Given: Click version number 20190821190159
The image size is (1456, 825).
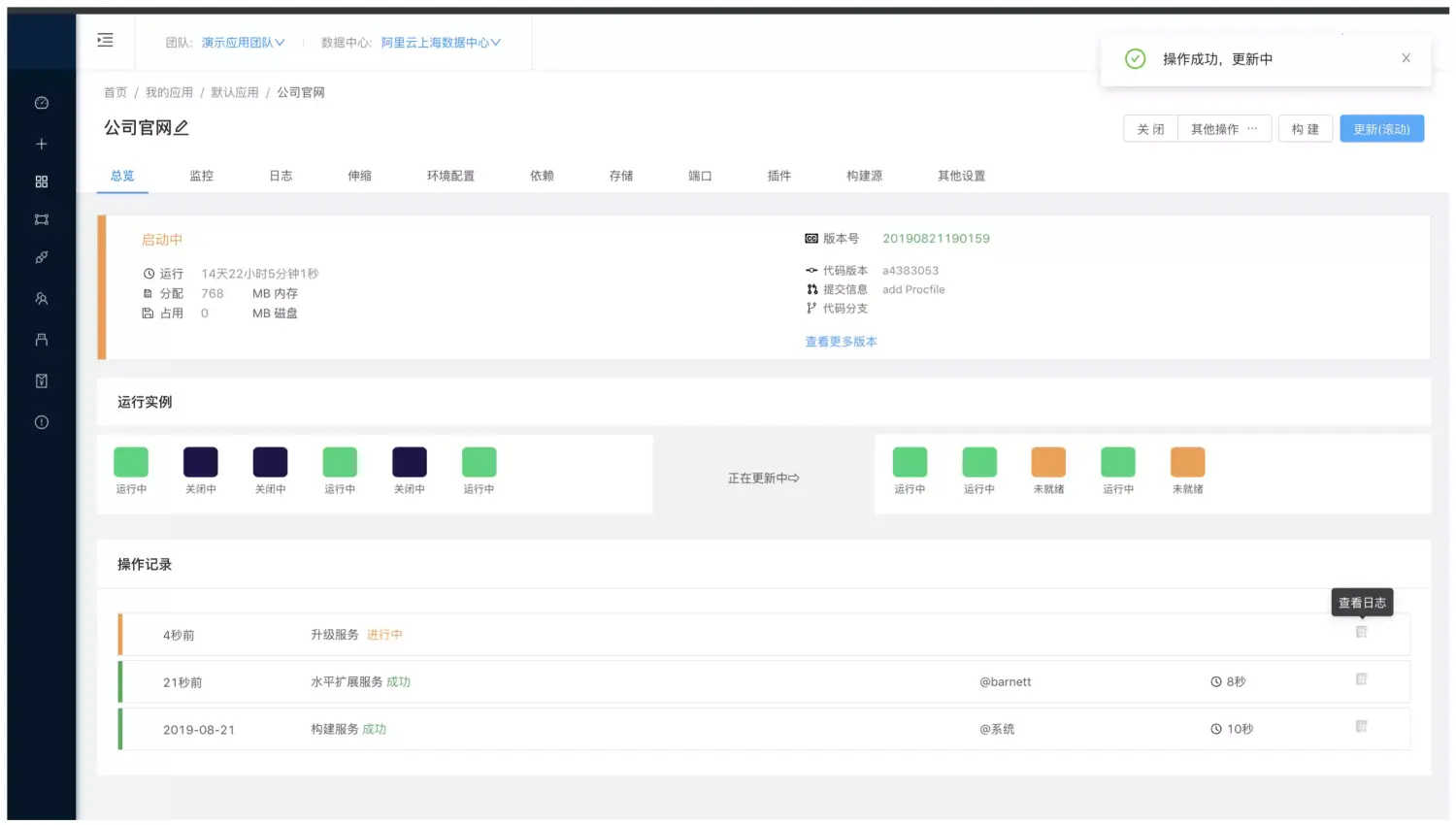Looking at the screenshot, I should click(x=936, y=239).
